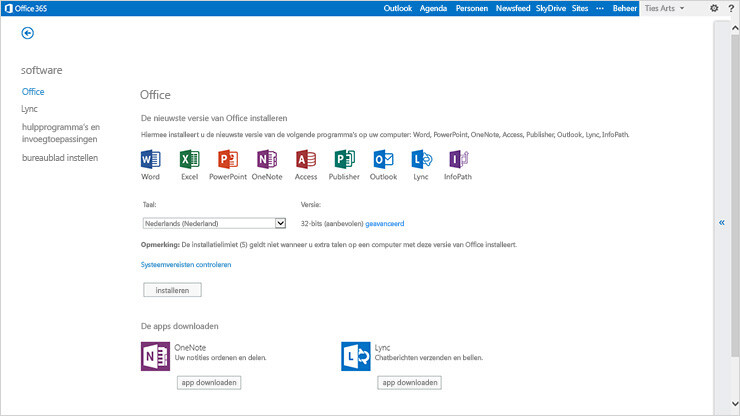Screen dimensions: 740x416
Task: Expand side panel with double chevron
Action: (722, 222)
